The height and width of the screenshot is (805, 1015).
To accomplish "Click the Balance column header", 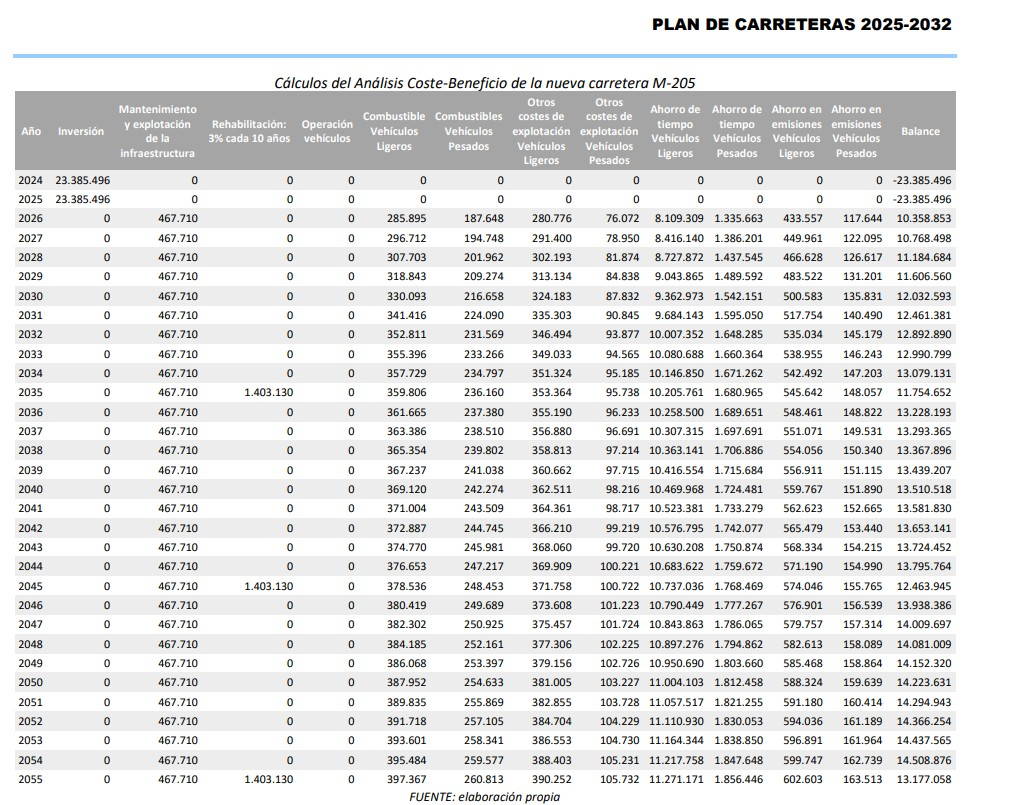I will pos(920,131).
